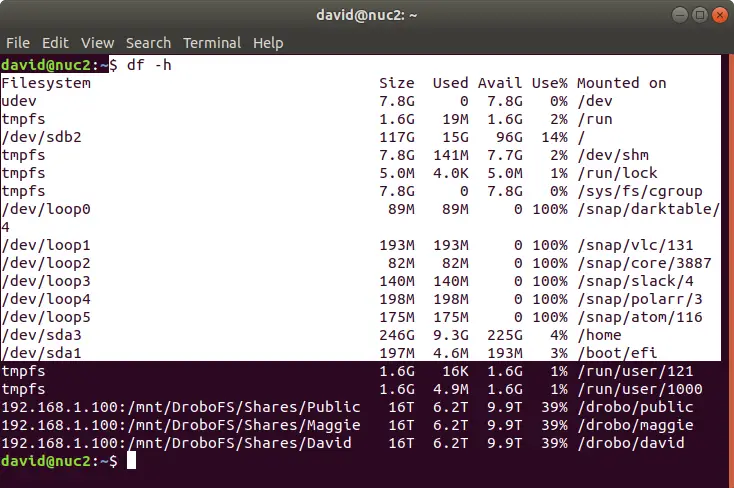Viewport: 734px width, 488px height.
Task: Click the '/run/user/1000' mount path
Action: (640, 389)
